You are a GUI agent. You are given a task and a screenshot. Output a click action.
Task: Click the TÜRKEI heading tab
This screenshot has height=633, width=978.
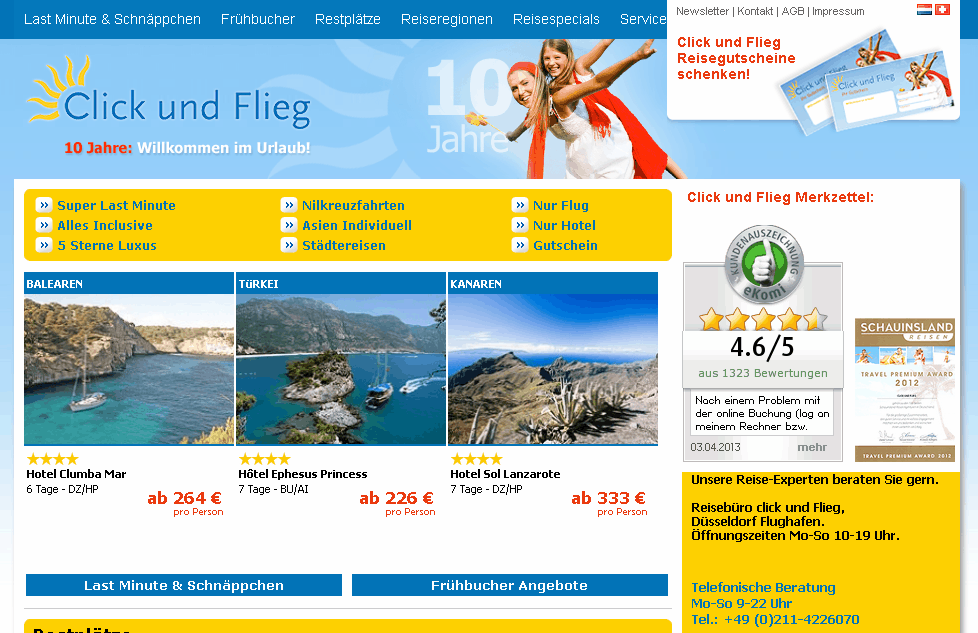341,283
